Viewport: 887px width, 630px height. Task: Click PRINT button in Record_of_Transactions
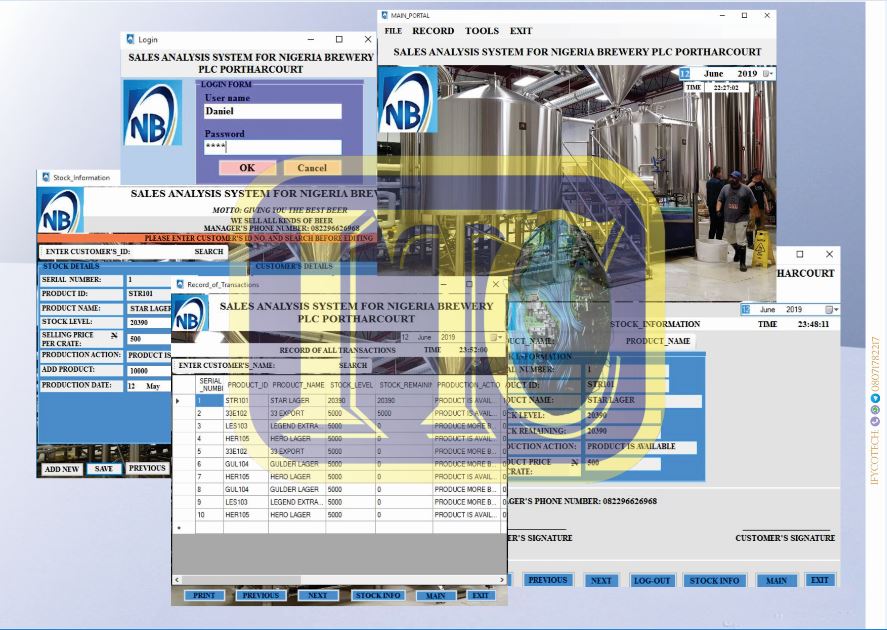(204, 596)
